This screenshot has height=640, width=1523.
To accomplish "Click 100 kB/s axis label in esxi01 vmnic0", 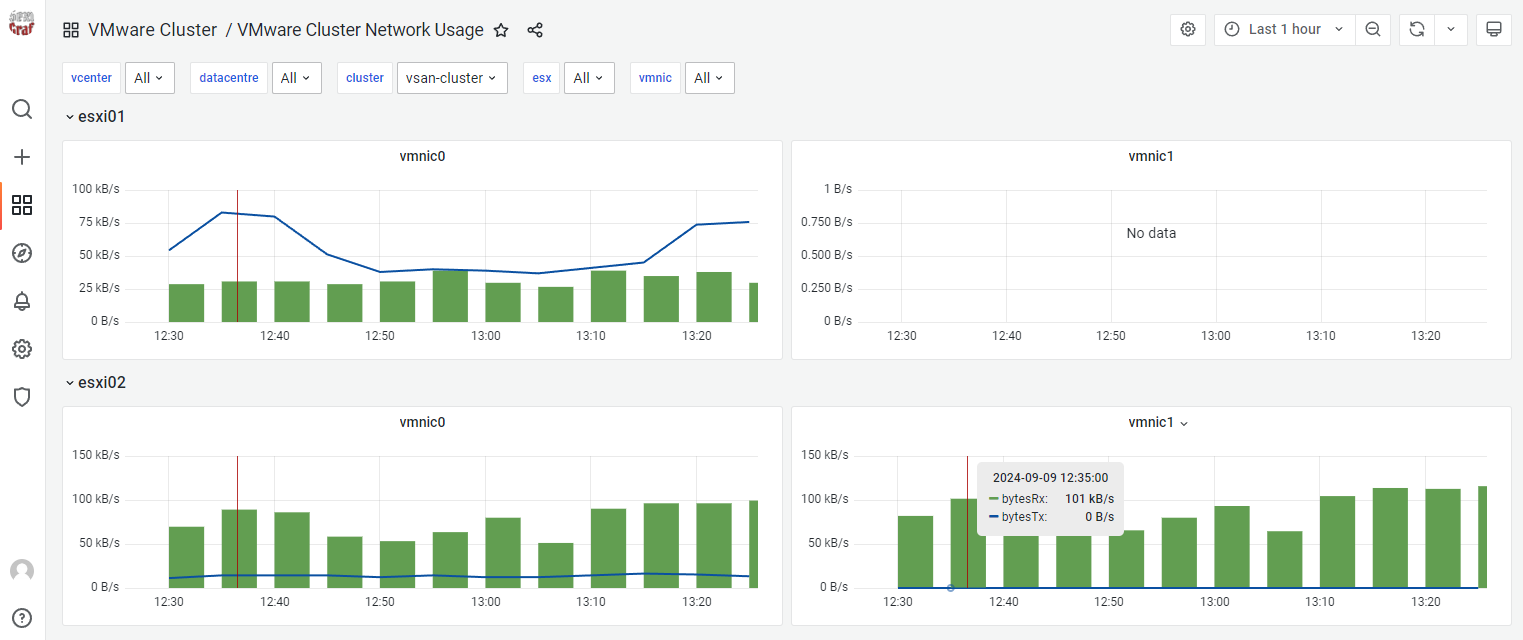I will click(x=96, y=189).
